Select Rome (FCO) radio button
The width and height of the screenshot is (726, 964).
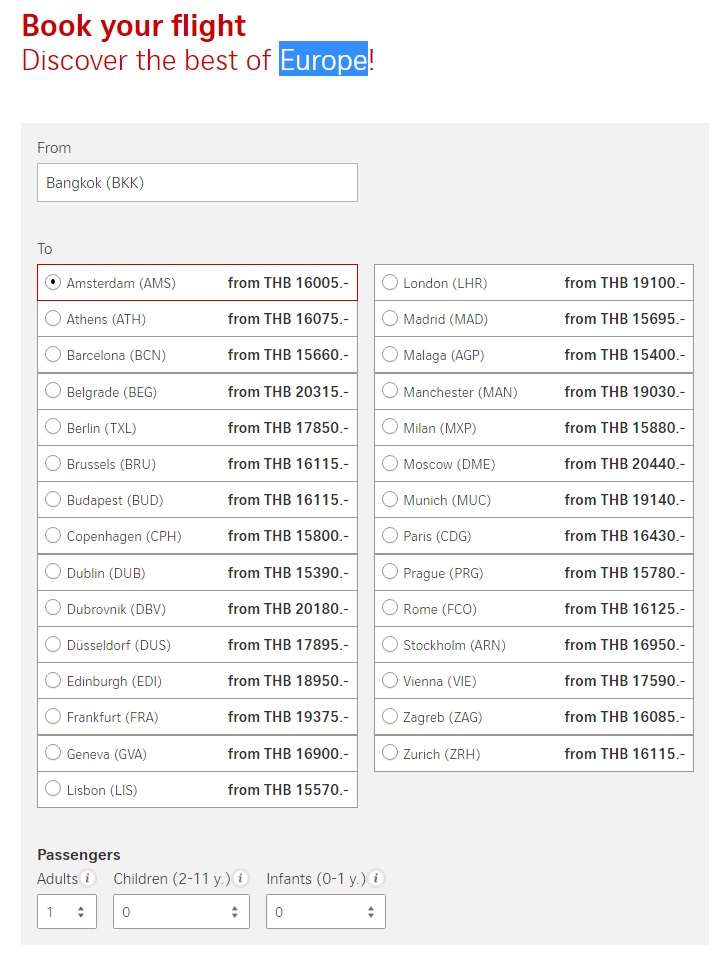coord(390,608)
